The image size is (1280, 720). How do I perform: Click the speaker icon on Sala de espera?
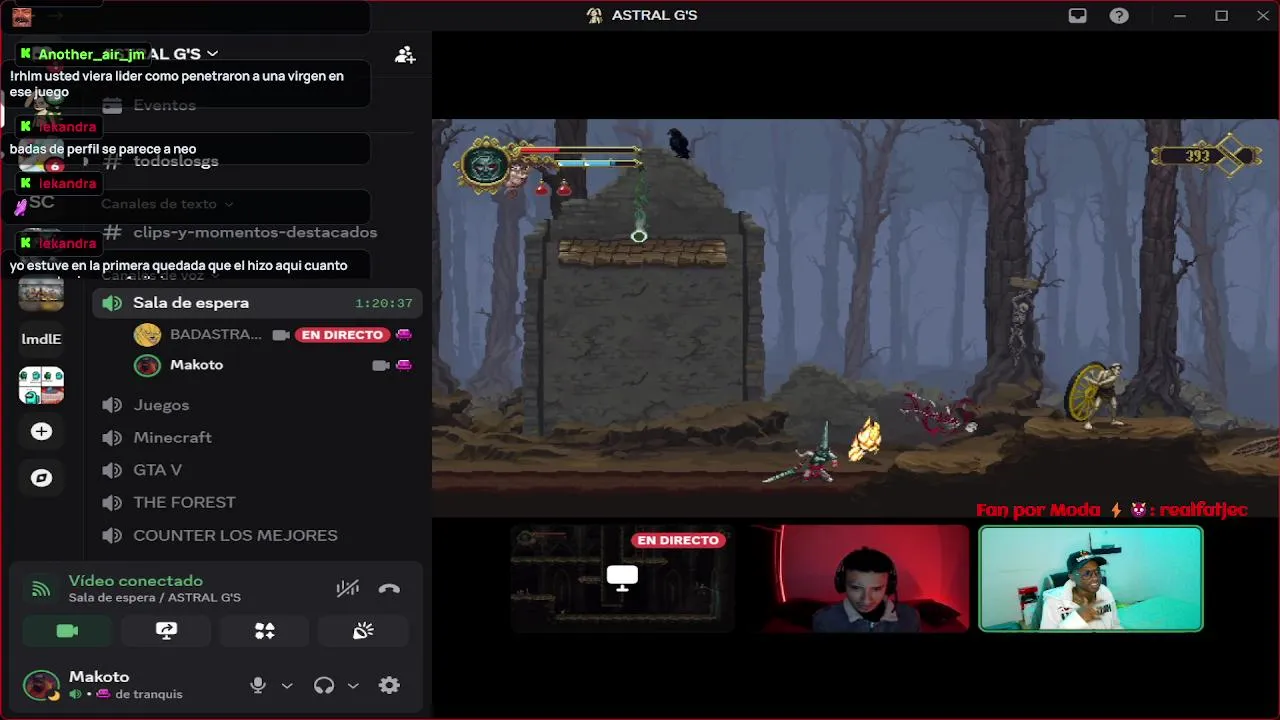[x=112, y=303]
